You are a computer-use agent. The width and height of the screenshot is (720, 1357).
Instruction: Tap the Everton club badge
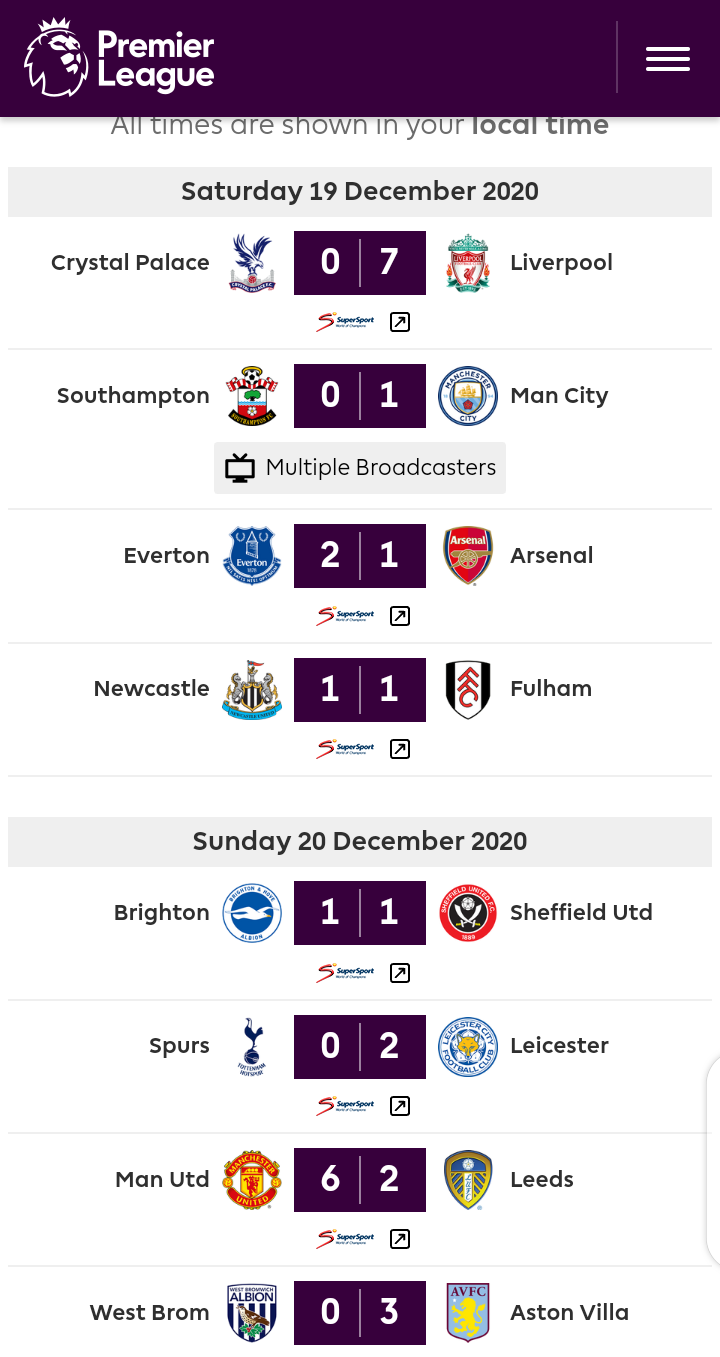click(x=252, y=556)
